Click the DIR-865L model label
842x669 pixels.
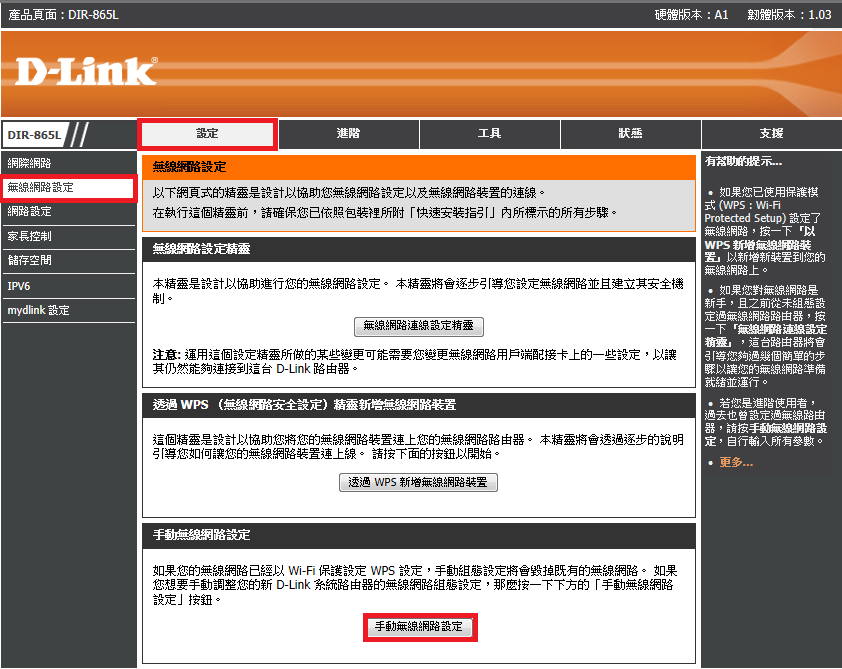click(34, 135)
